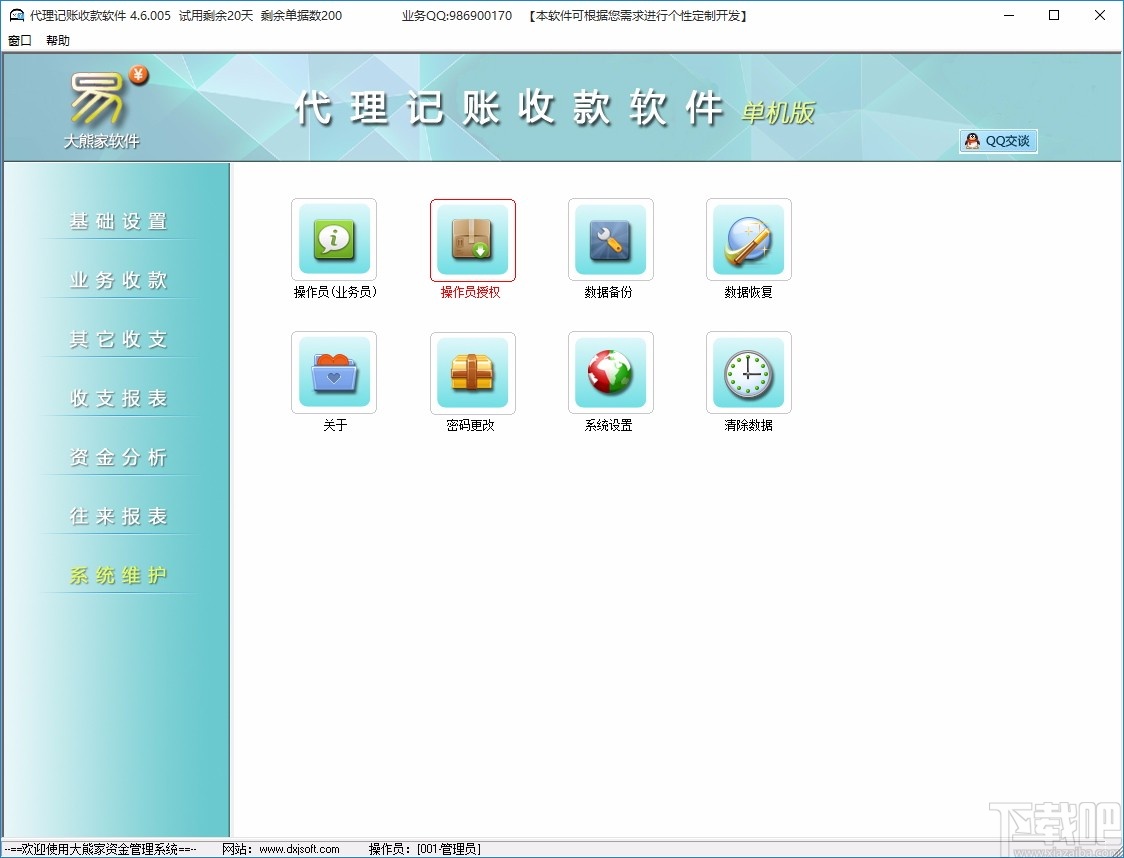Select 基础设置 in the sidebar

click(x=118, y=221)
